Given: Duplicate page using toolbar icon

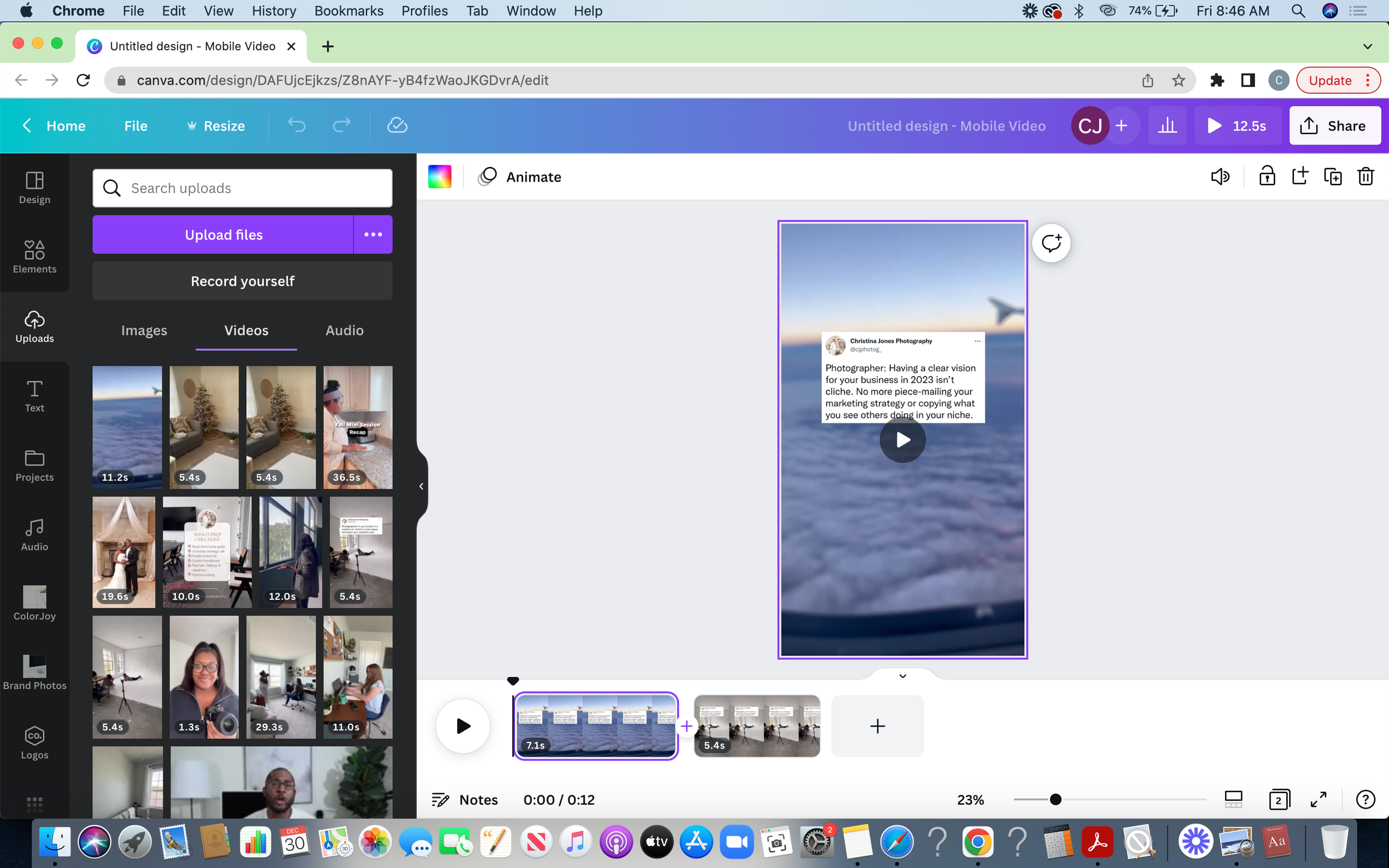Looking at the screenshot, I should click(1332, 176).
